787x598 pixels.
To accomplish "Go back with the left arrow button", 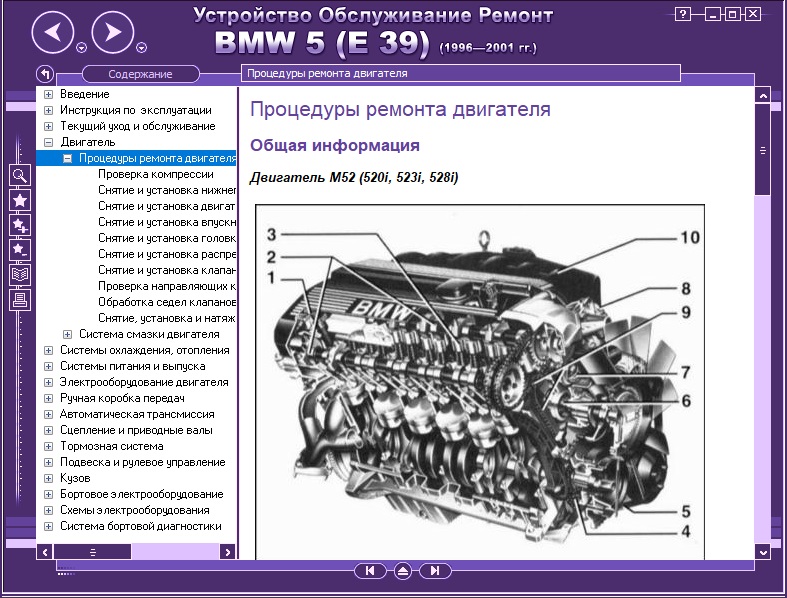I will click(53, 33).
